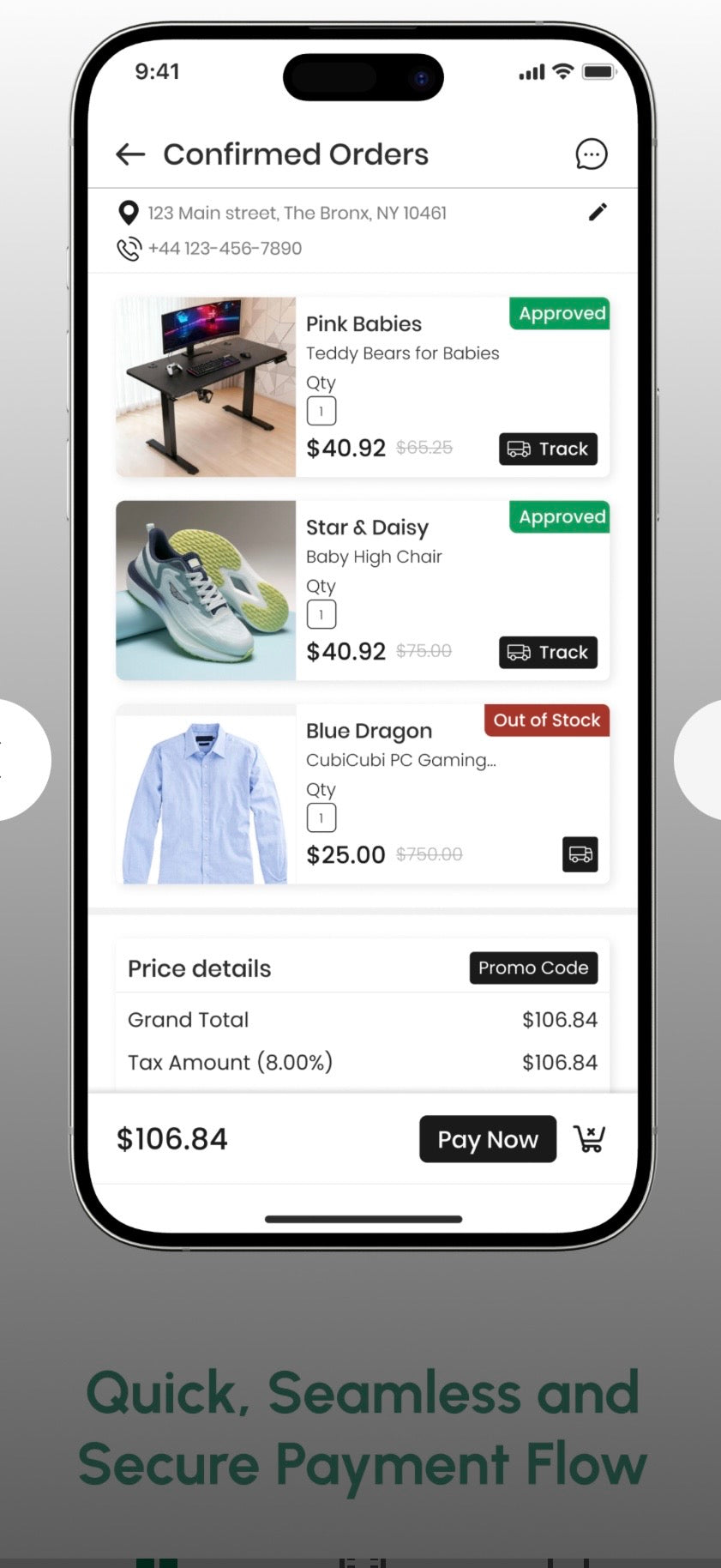Open the cart icon next to Pay Now
Image resolution: width=721 pixels, height=1568 pixels.
[590, 1139]
